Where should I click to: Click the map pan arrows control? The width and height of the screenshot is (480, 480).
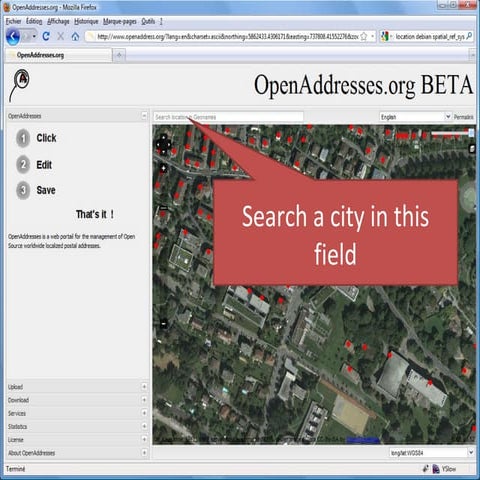pyautogui.click(x=164, y=144)
